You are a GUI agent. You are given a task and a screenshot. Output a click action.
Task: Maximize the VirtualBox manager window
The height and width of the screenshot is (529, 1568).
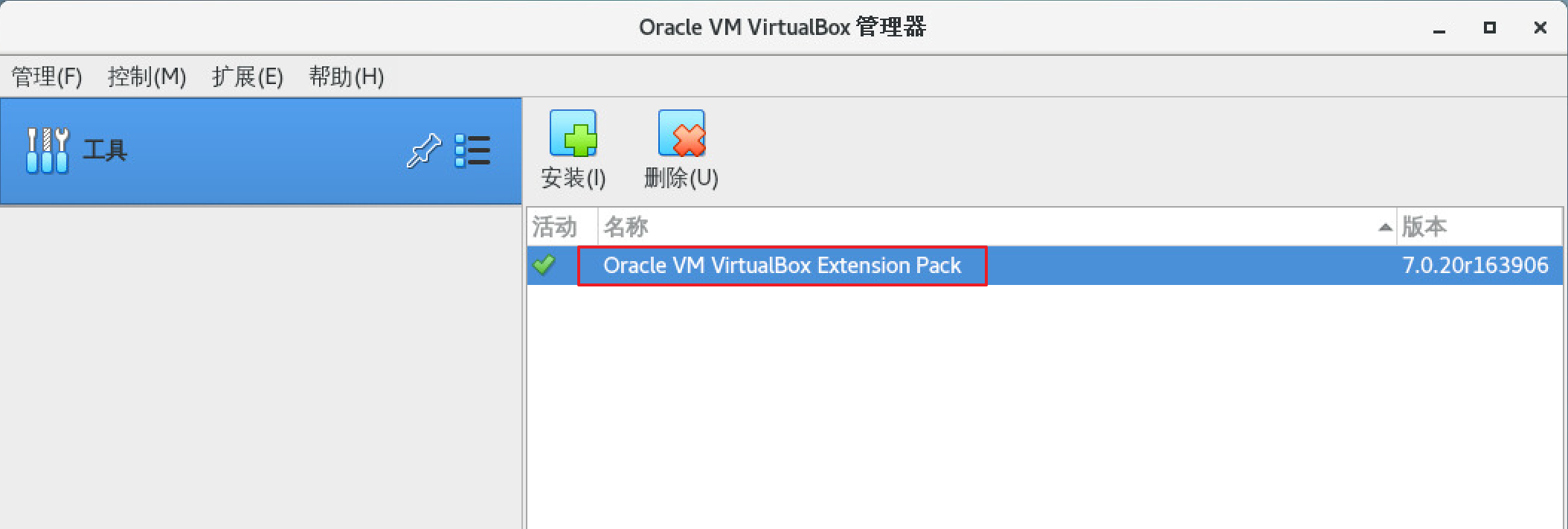(x=1489, y=28)
